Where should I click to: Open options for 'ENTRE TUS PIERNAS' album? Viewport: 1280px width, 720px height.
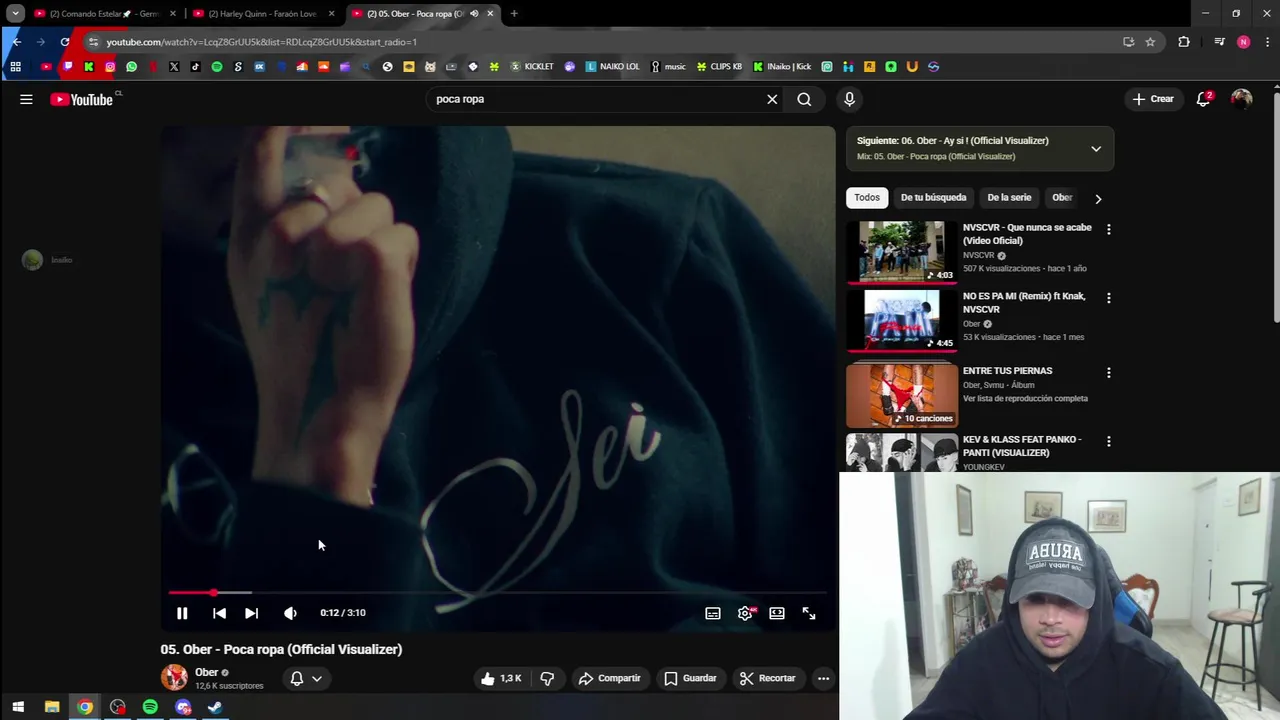pyautogui.click(x=1108, y=372)
